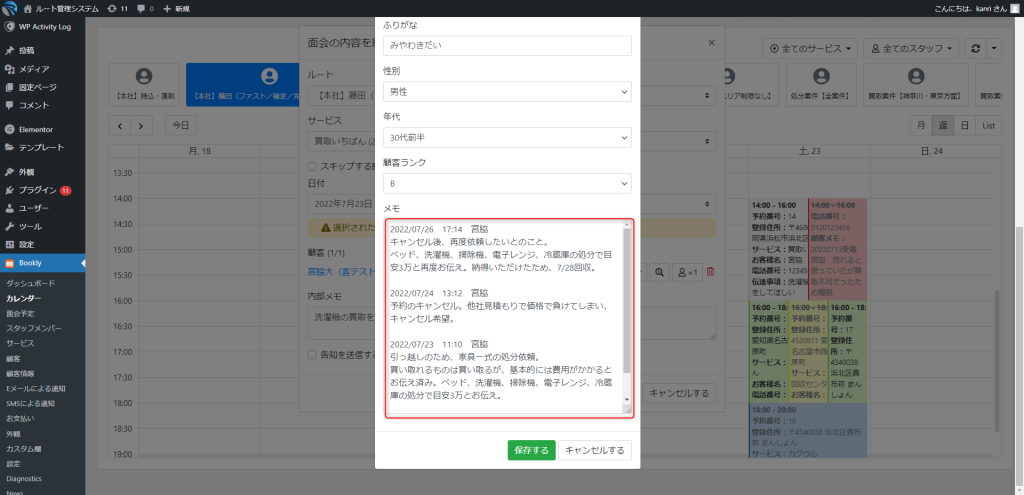Go to next week with right arrow
The image size is (1024, 495).
click(142, 126)
